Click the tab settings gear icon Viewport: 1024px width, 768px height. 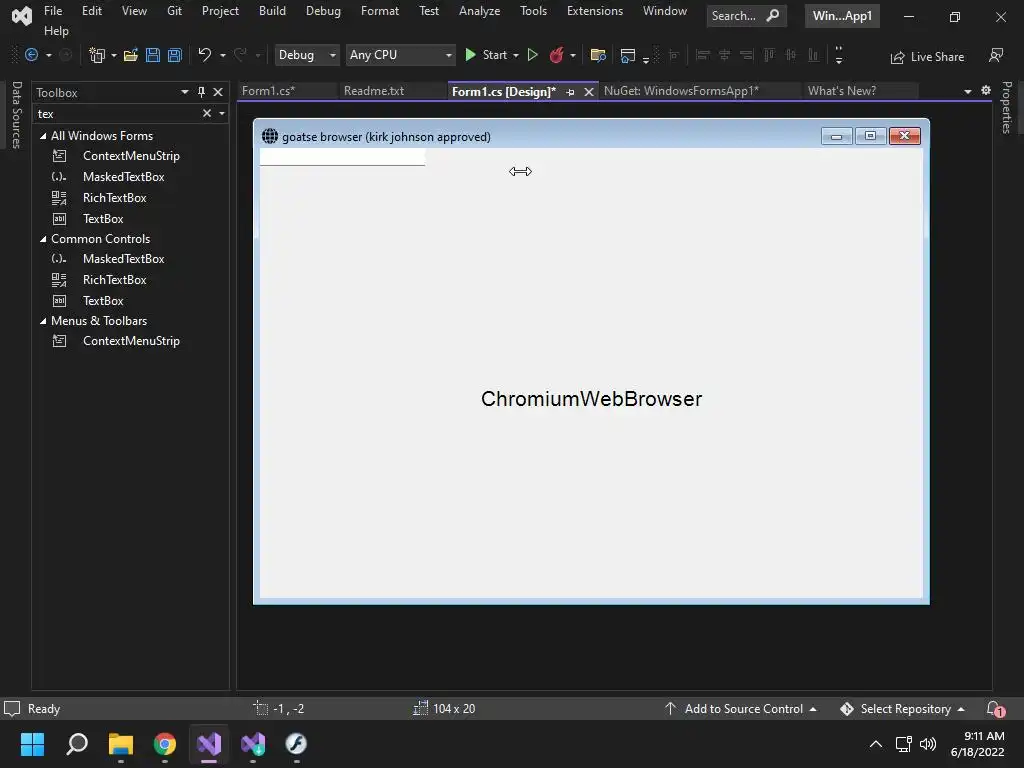pyautogui.click(x=986, y=91)
